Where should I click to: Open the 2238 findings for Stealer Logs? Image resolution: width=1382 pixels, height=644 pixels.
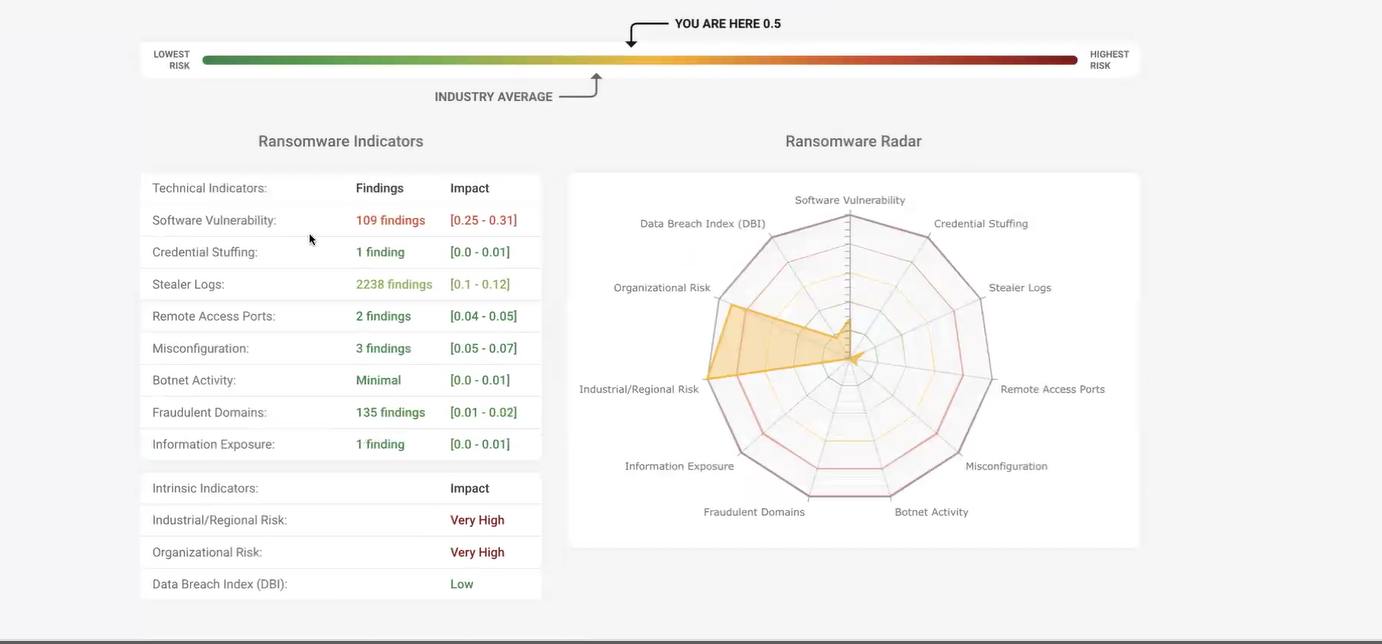pyautogui.click(x=394, y=284)
